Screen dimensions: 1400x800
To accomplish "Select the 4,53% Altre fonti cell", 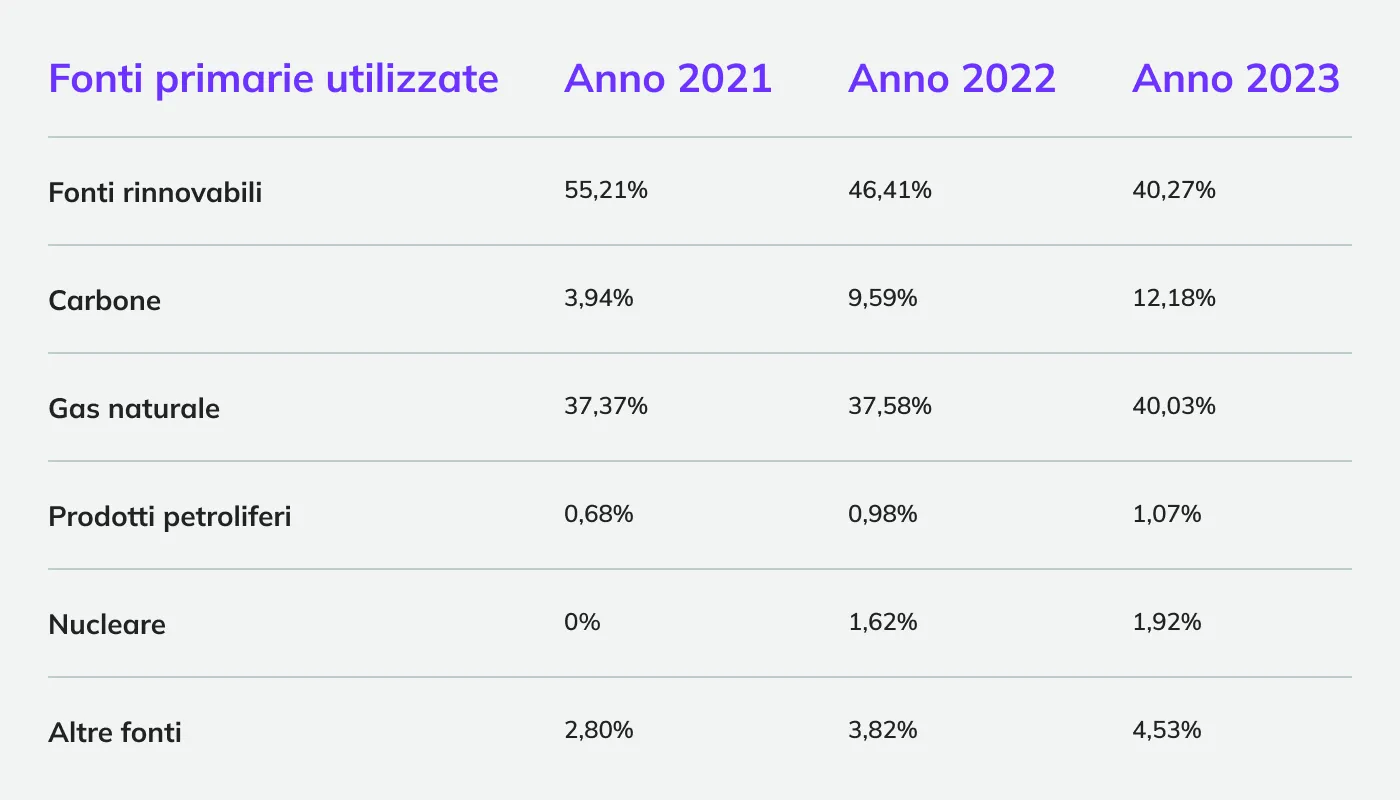I will click(x=1167, y=730).
